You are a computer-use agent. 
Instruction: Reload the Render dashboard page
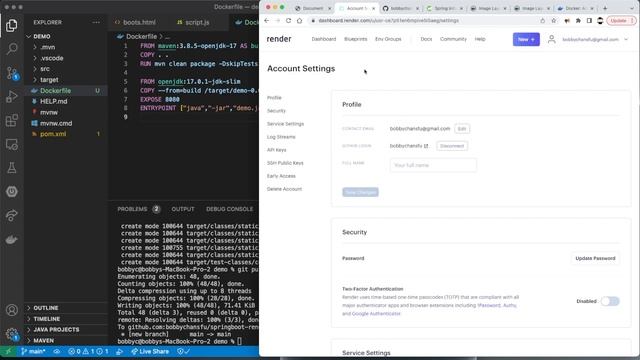pos(289,20)
